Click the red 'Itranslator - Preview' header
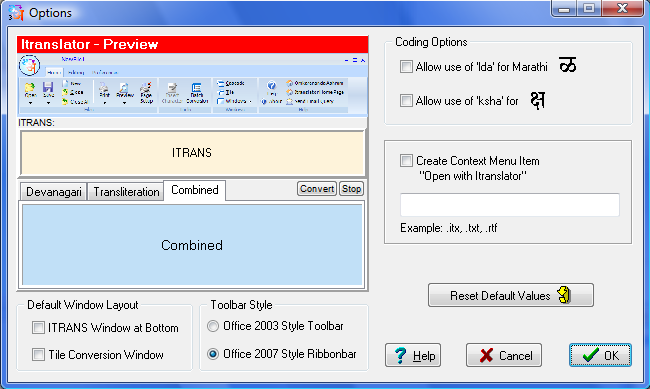 coord(192,44)
